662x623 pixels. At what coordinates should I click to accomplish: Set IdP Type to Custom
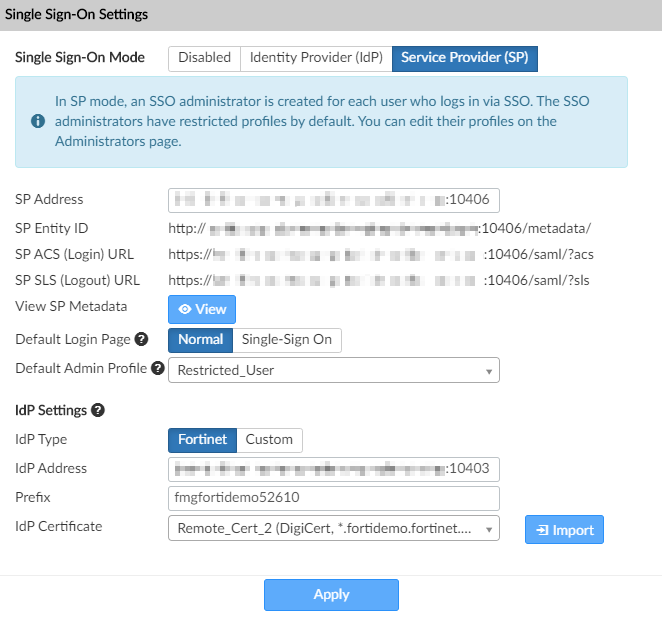coord(270,440)
